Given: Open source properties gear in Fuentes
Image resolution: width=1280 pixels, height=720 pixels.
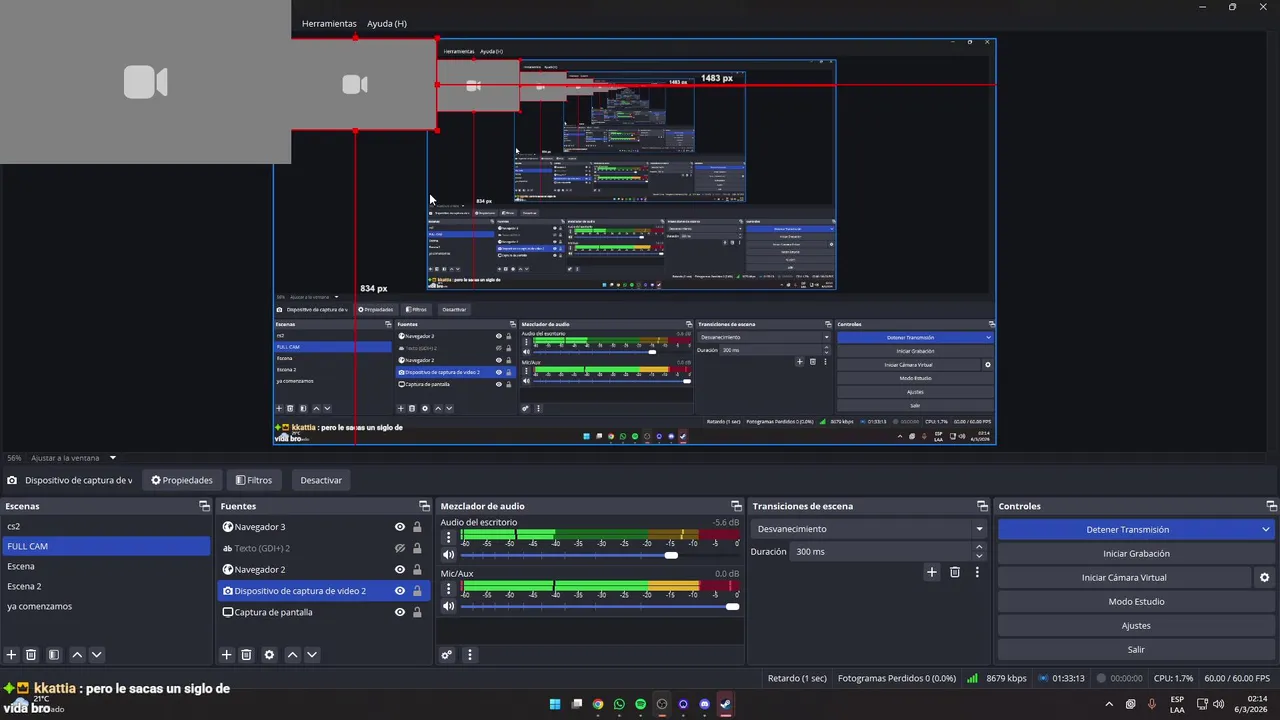Looking at the screenshot, I should click(x=269, y=655).
